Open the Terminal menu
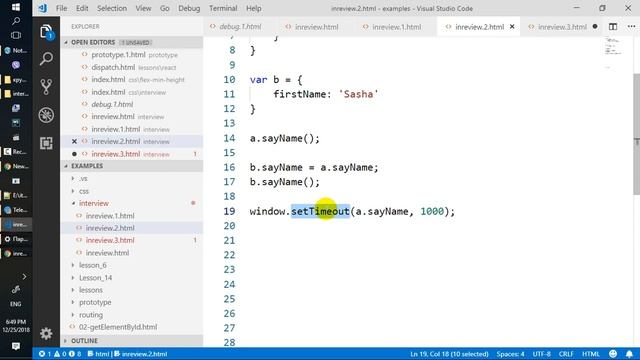Image resolution: width=640 pixels, height=360 pixels. click(x=223, y=8)
